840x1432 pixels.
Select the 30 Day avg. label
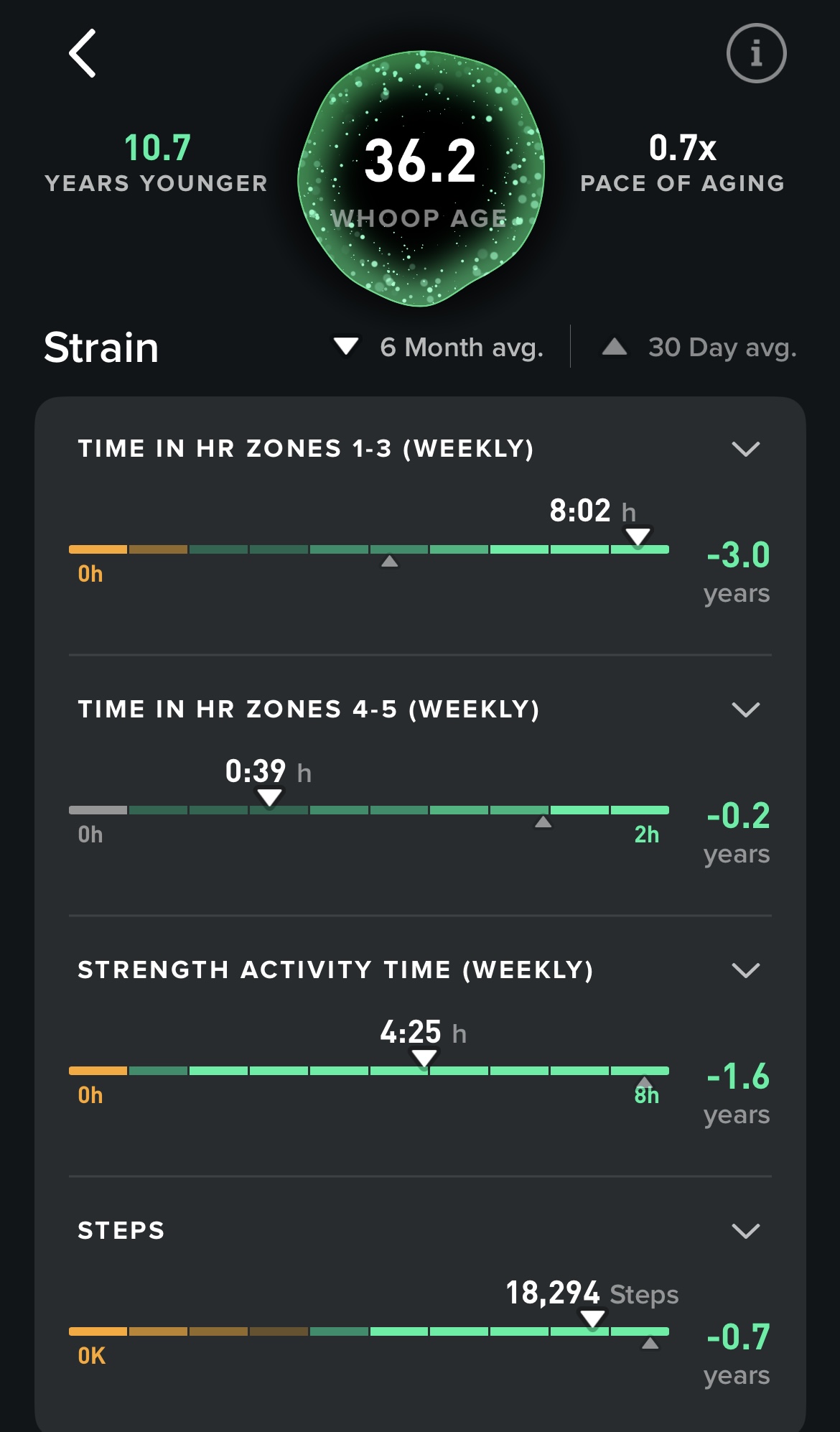pos(722,348)
